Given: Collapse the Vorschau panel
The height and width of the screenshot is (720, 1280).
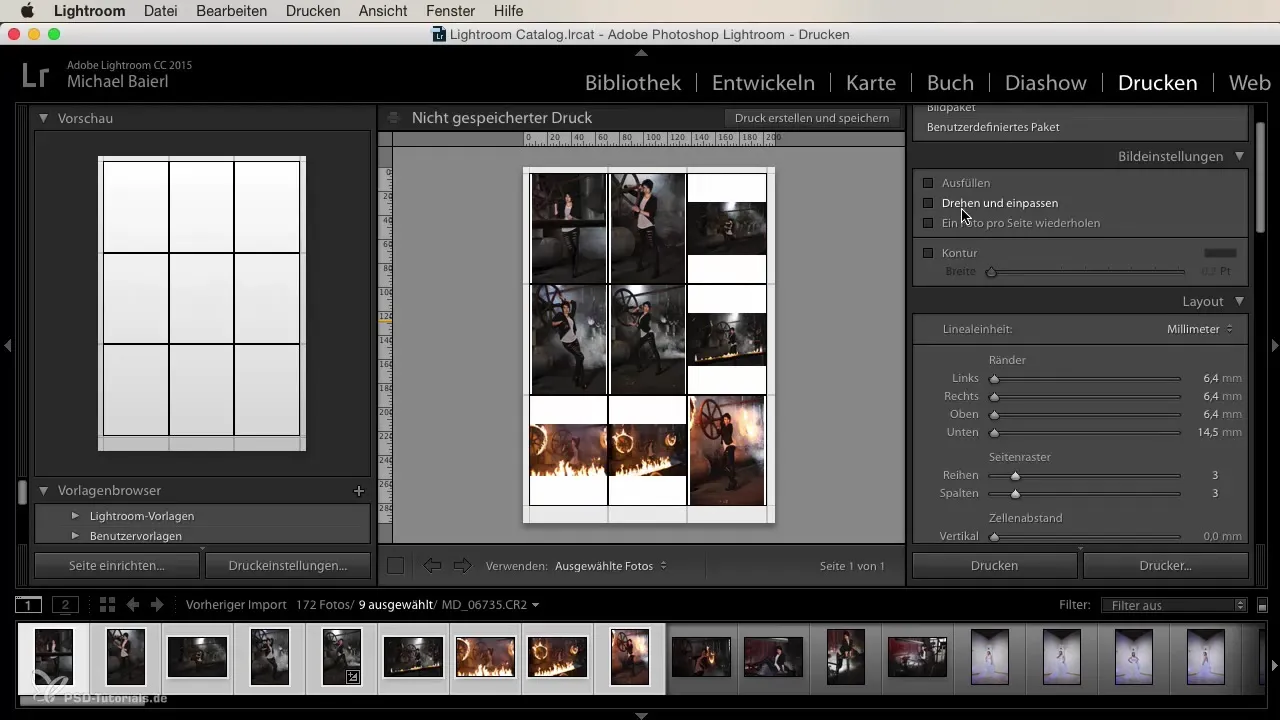Looking at the screenshot, I should coord(44,118).
